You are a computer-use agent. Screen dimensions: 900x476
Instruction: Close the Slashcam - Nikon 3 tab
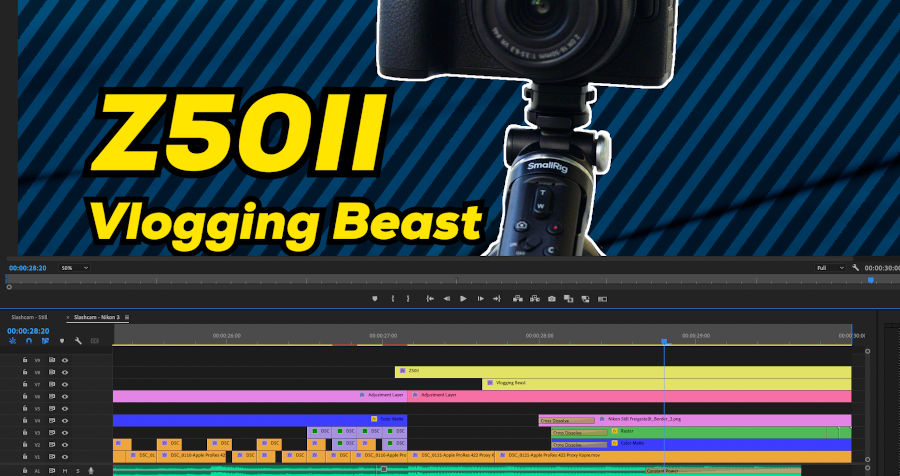[68, 317]
